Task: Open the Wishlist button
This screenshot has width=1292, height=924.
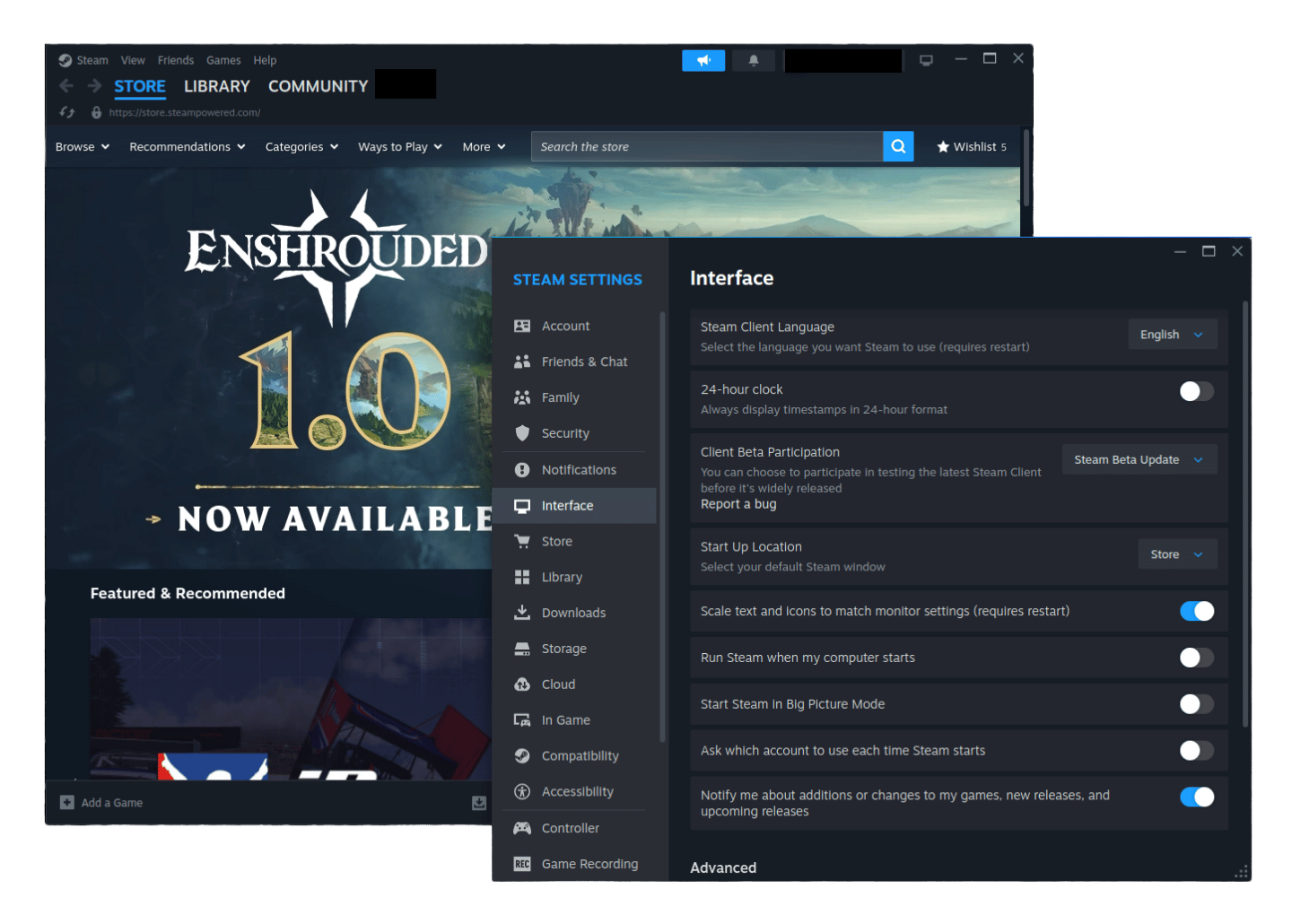Action: [972, 146]
